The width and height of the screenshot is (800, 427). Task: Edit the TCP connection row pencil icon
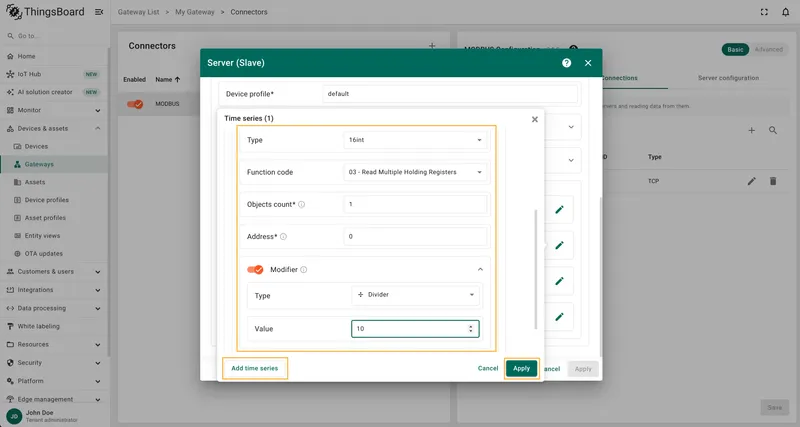pyautogui.click(x=752, y=181)
